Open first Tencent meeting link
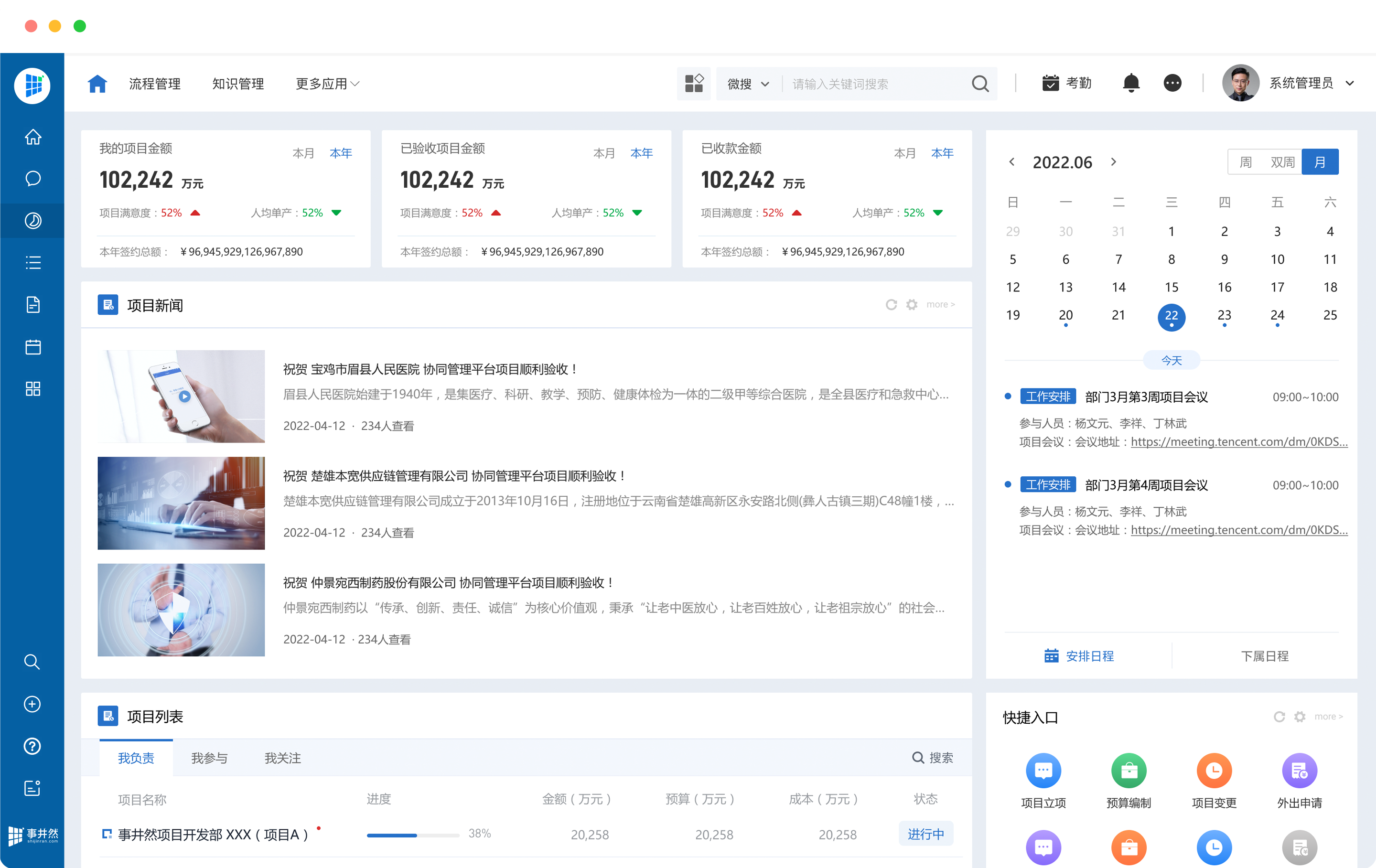 pos(1238,442)
